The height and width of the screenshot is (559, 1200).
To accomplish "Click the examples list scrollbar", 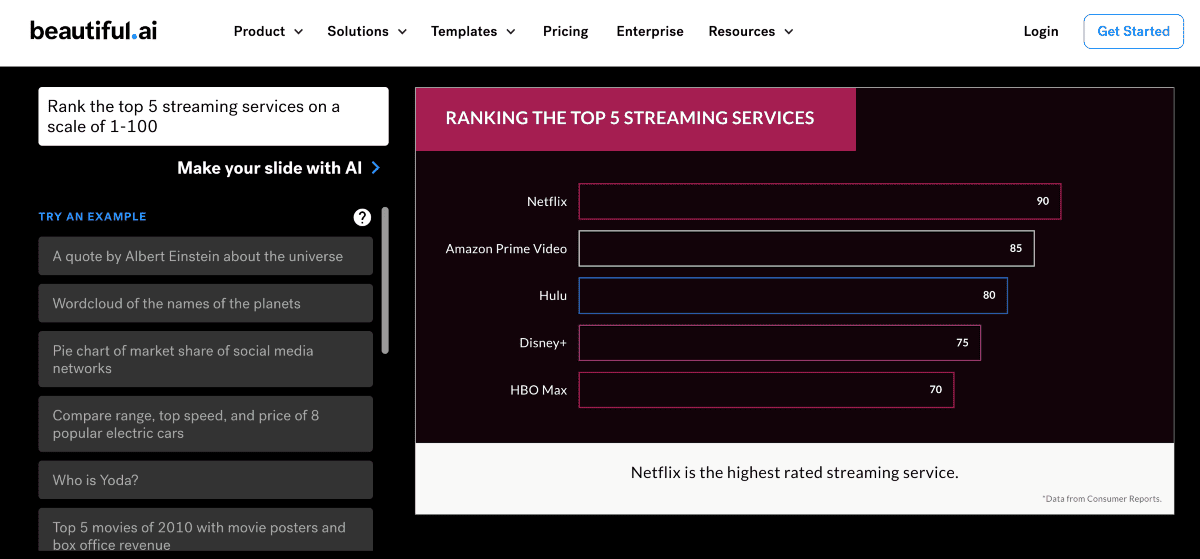I will click(x=385, y=280).
